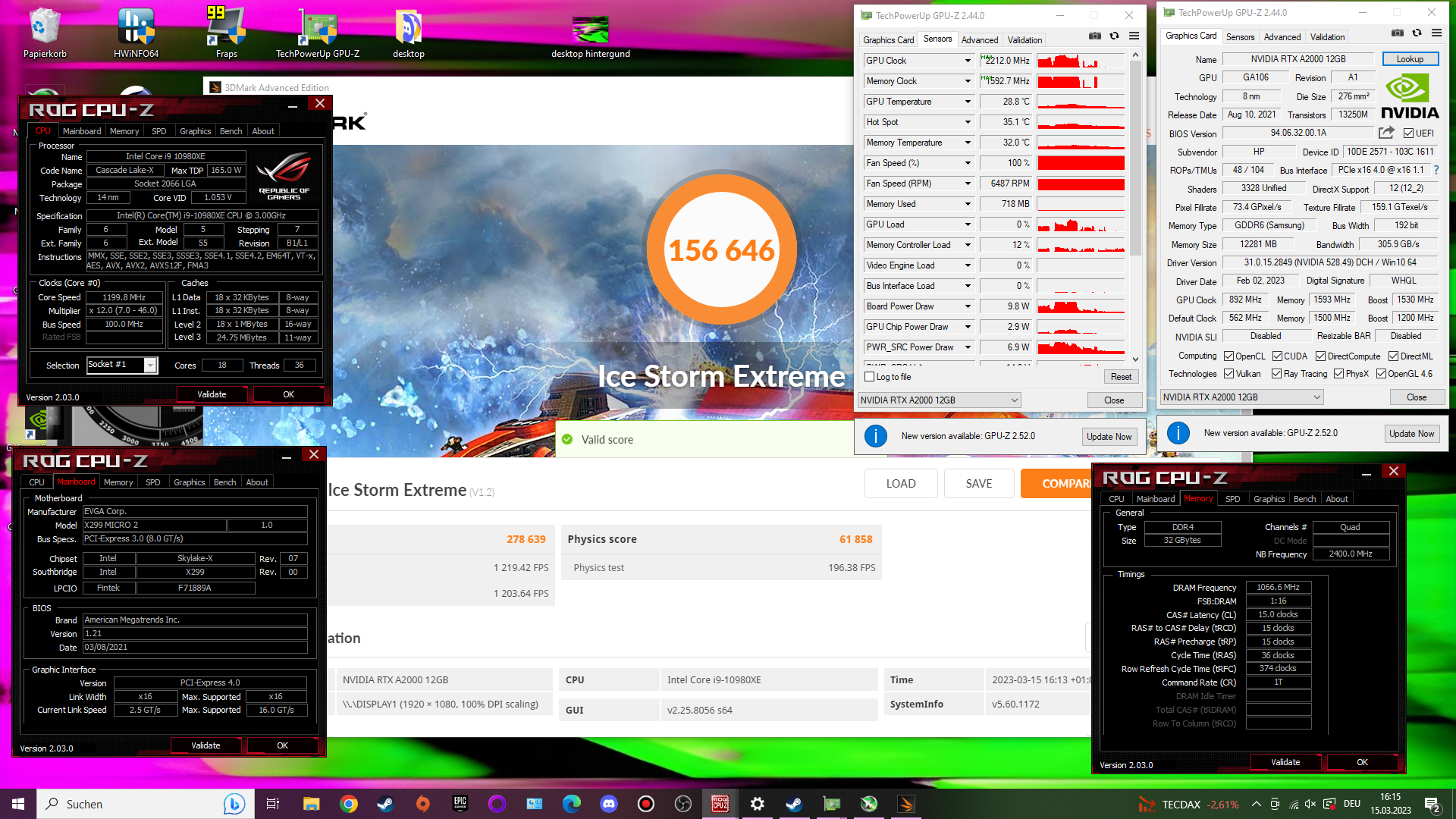Switch to Validation tab in GPU-Z Graphics Card window
Image resolution: width=1456 pixels, height=819 pixels.
pos(1327,37)
